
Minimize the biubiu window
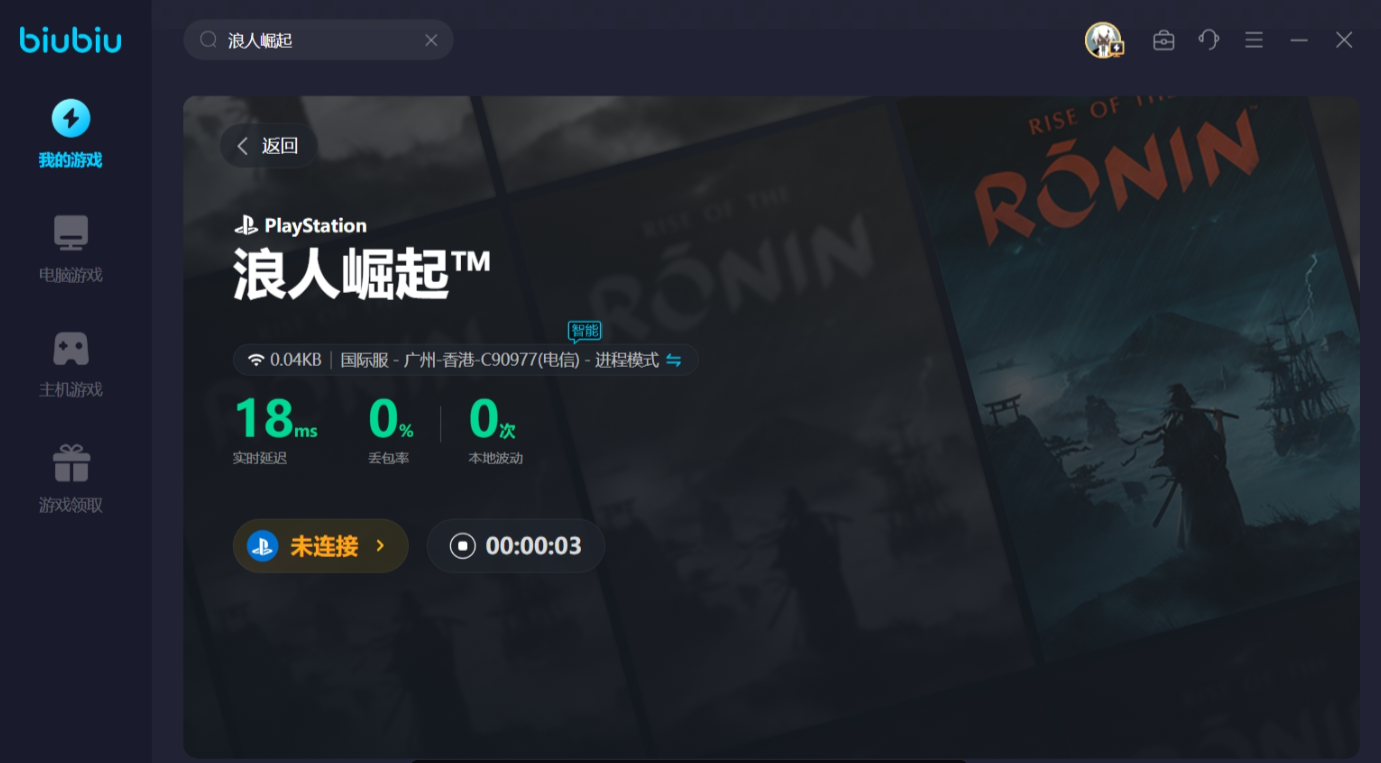point(1299,40)
